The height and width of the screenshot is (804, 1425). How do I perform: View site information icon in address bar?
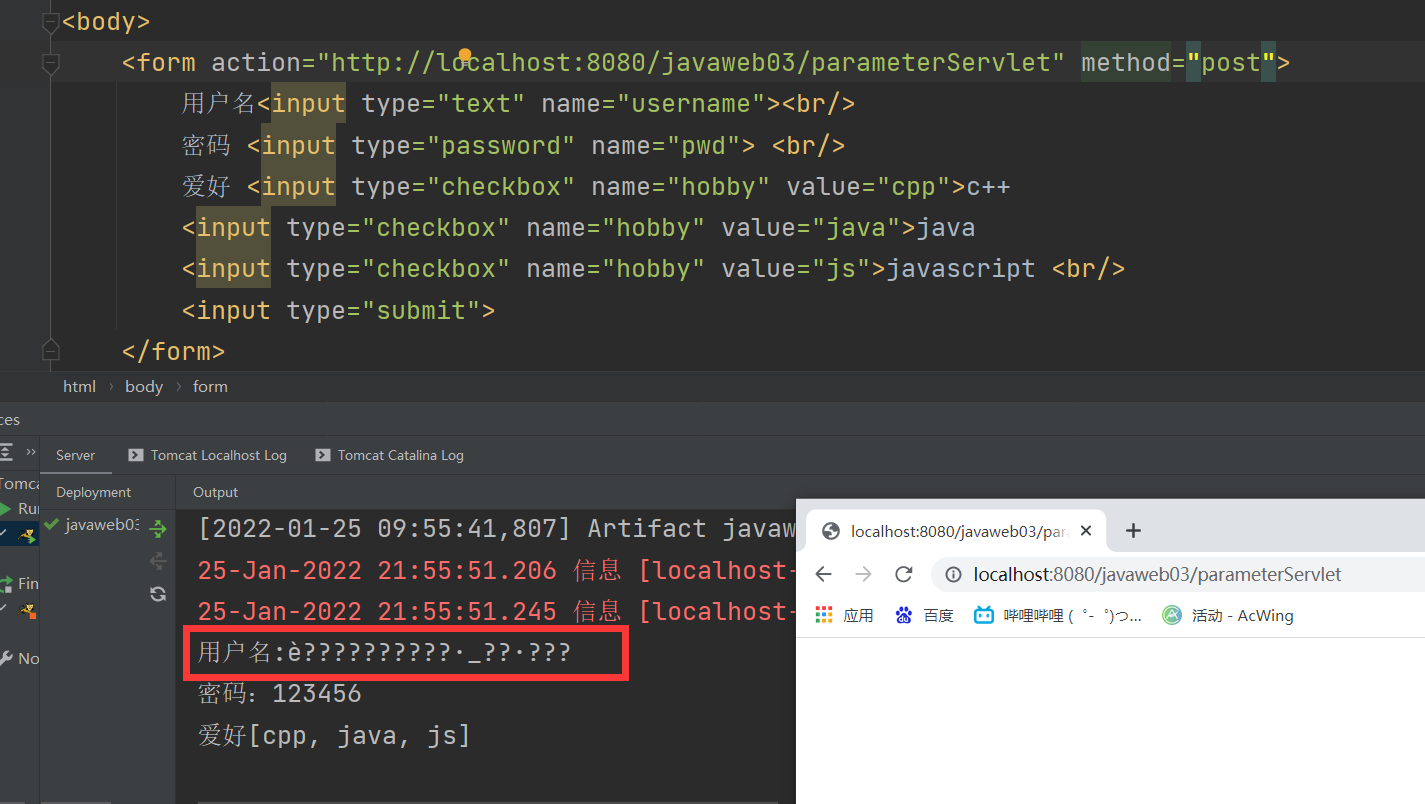coord(954,574)
